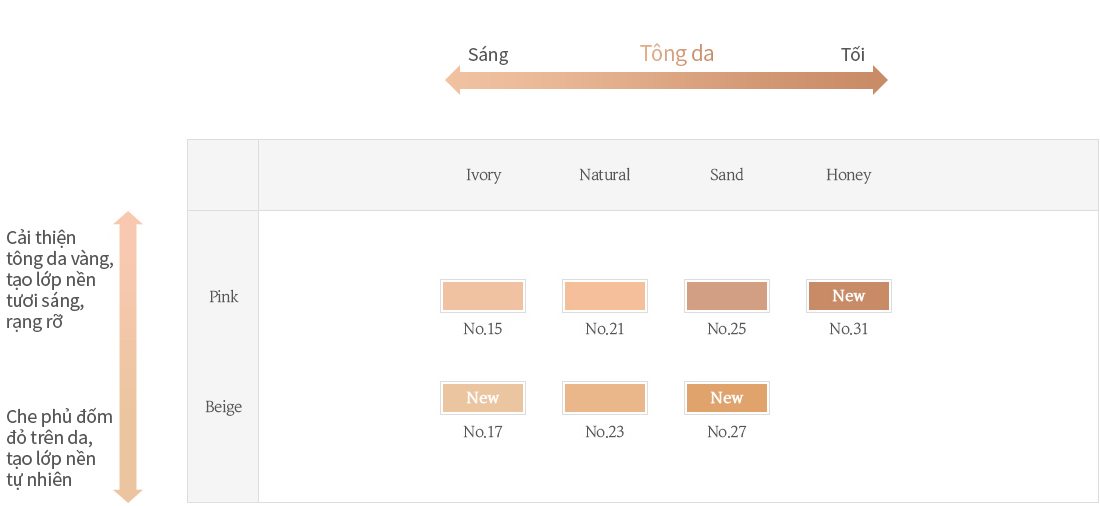Image resolution: width=1100 pixels, height=506 pixels.
Task: Click the vertical undertone gradient arrow
Action: (128, 357)
